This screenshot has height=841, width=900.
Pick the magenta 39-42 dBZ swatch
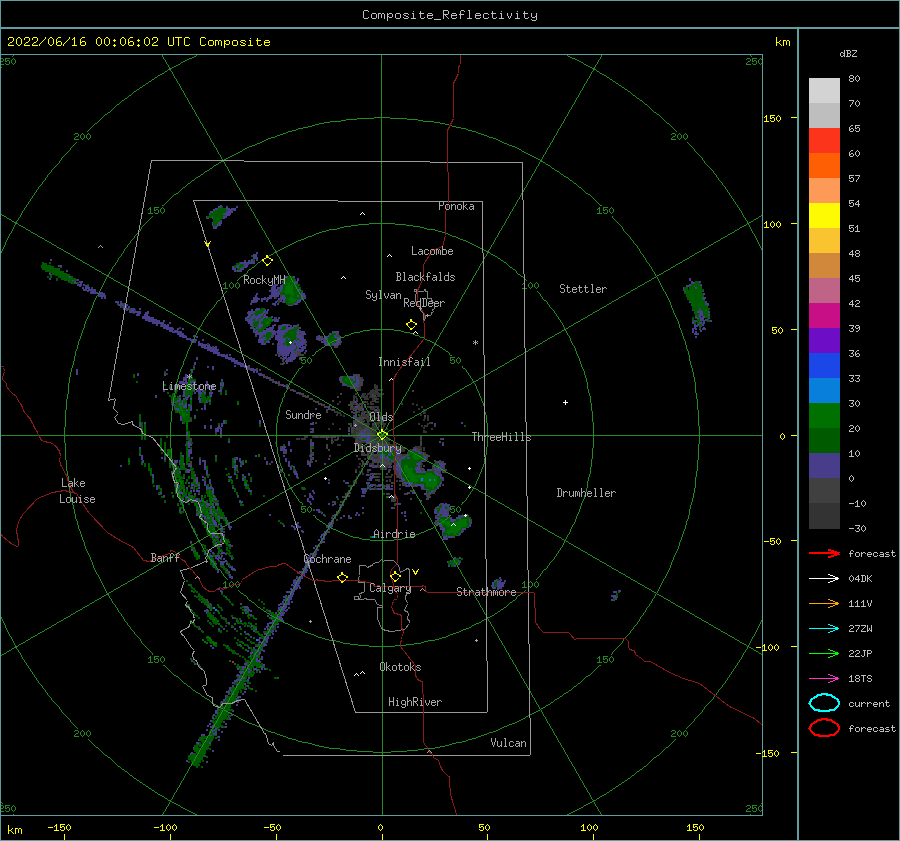coord(824,316)
